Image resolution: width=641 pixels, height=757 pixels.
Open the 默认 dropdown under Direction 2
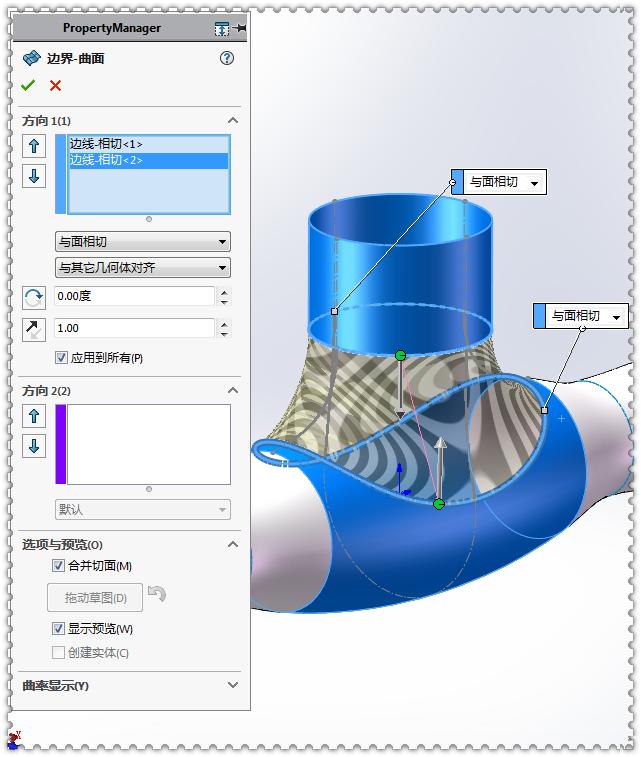(143, 509)
